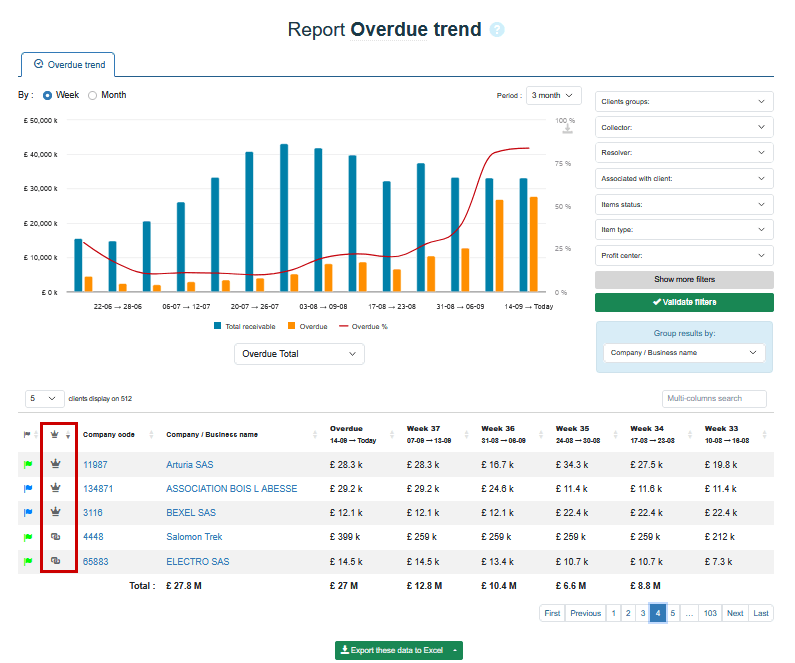Click the chart download icon
Image resolution: width=795 pixels, height=663 pixels.
point(567,129)
